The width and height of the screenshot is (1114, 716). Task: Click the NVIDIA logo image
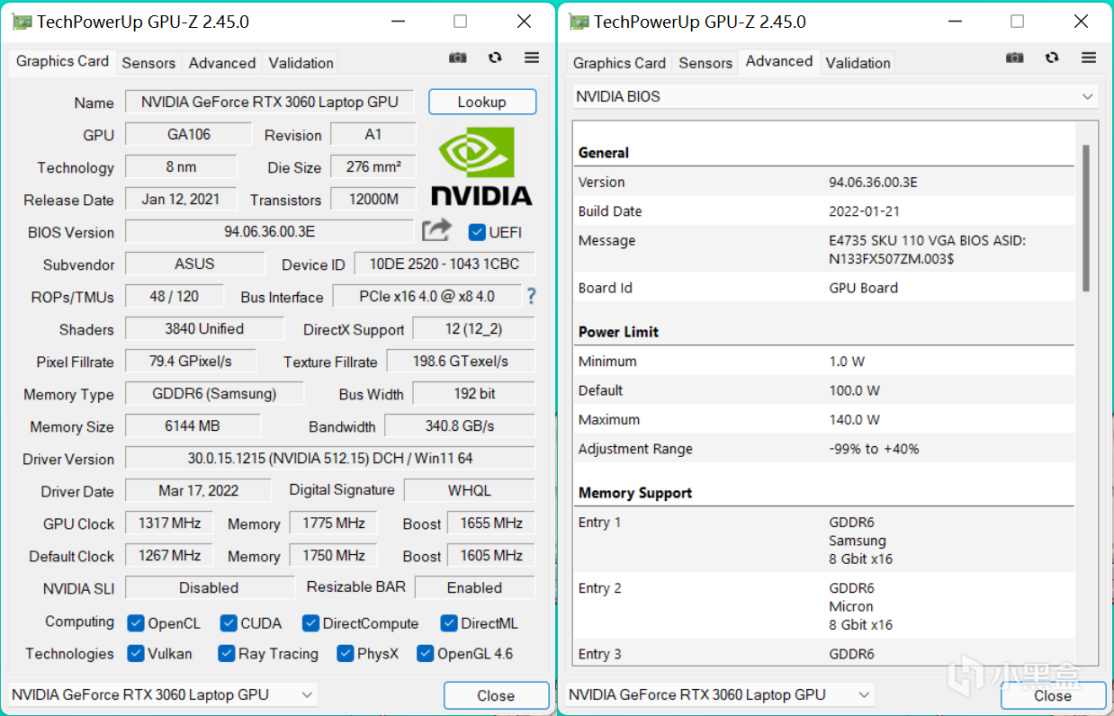tap(482, 166)
